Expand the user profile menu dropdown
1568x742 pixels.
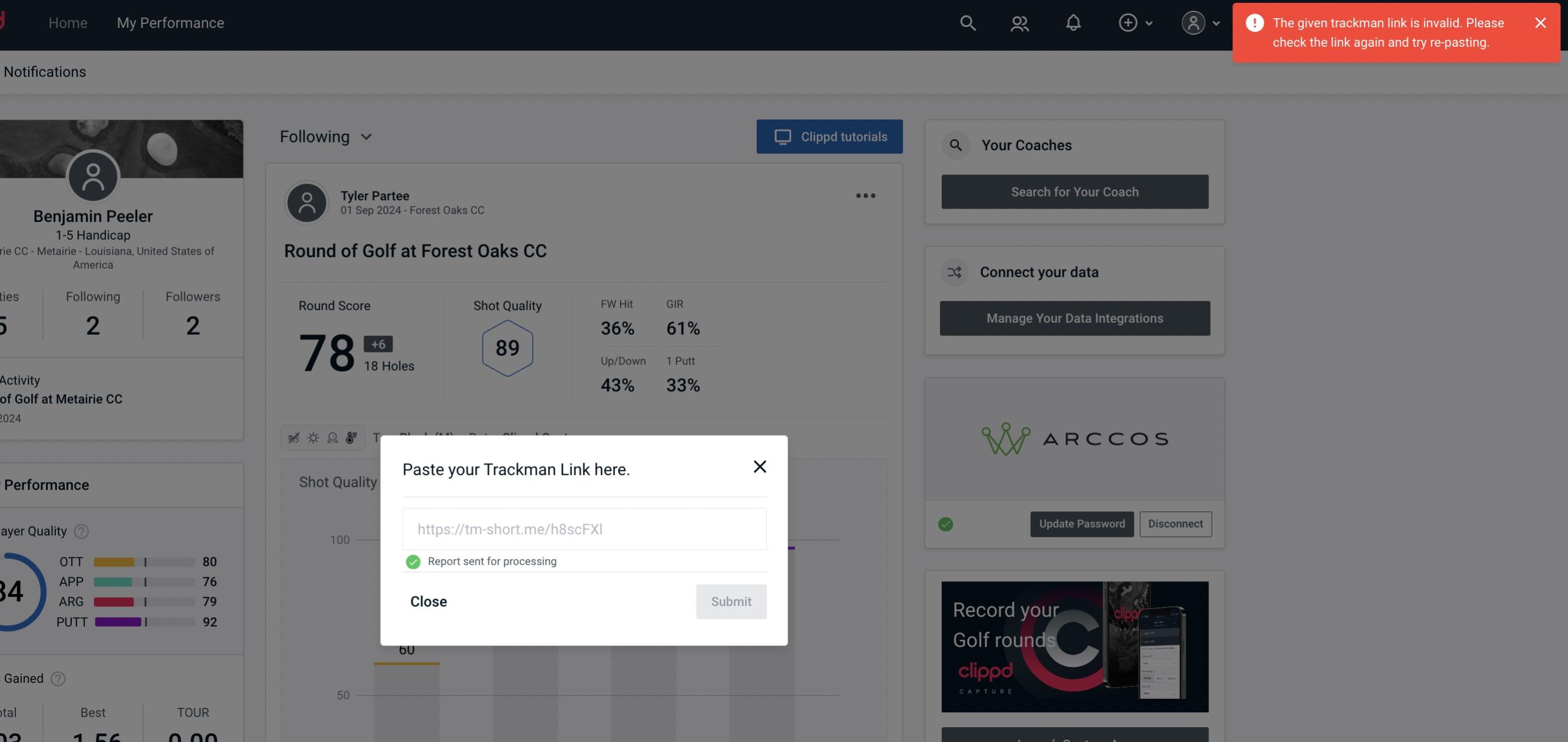1200,22
